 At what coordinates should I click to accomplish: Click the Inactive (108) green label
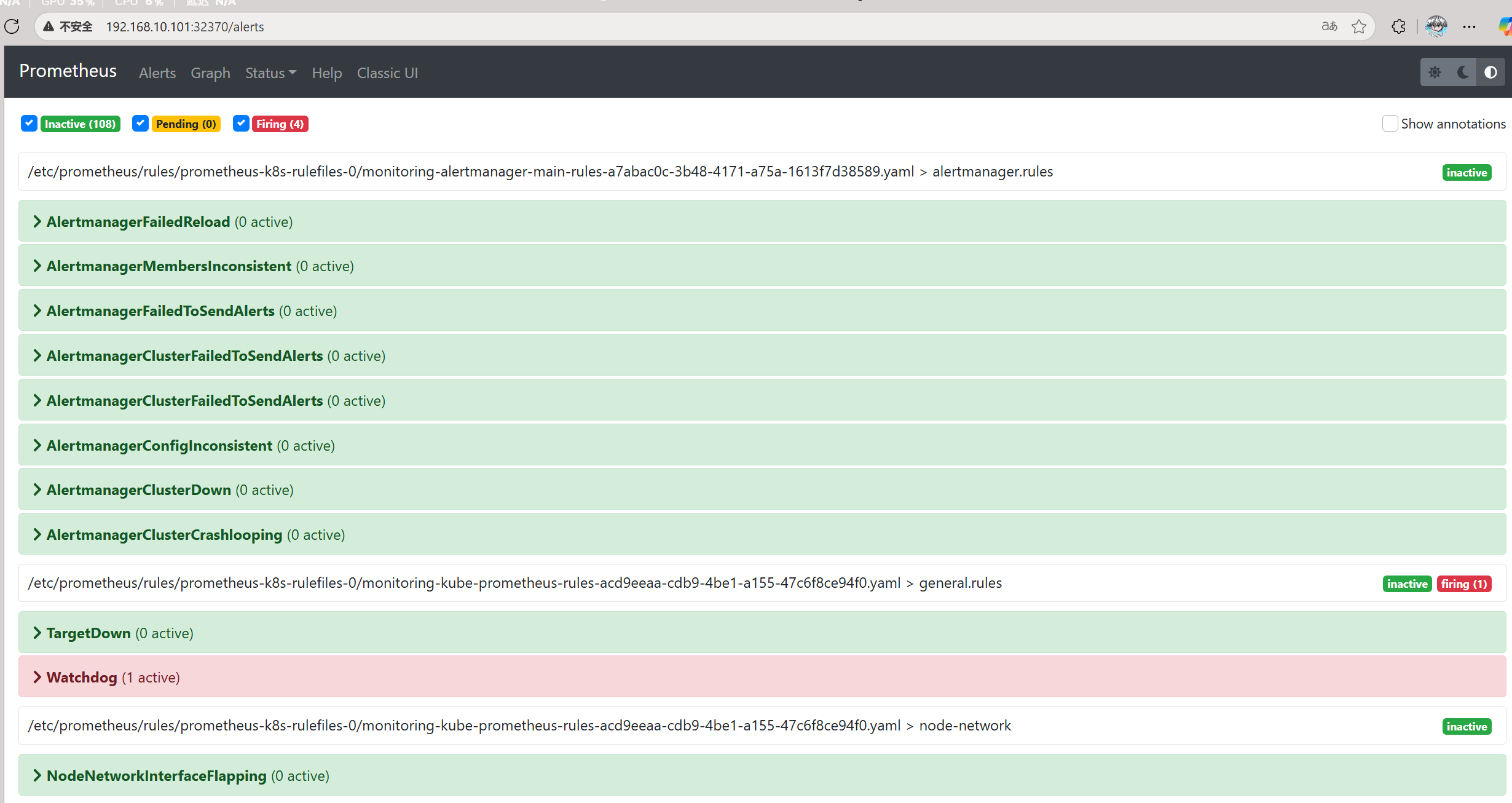pyautogui.click(x=80, y=124)
